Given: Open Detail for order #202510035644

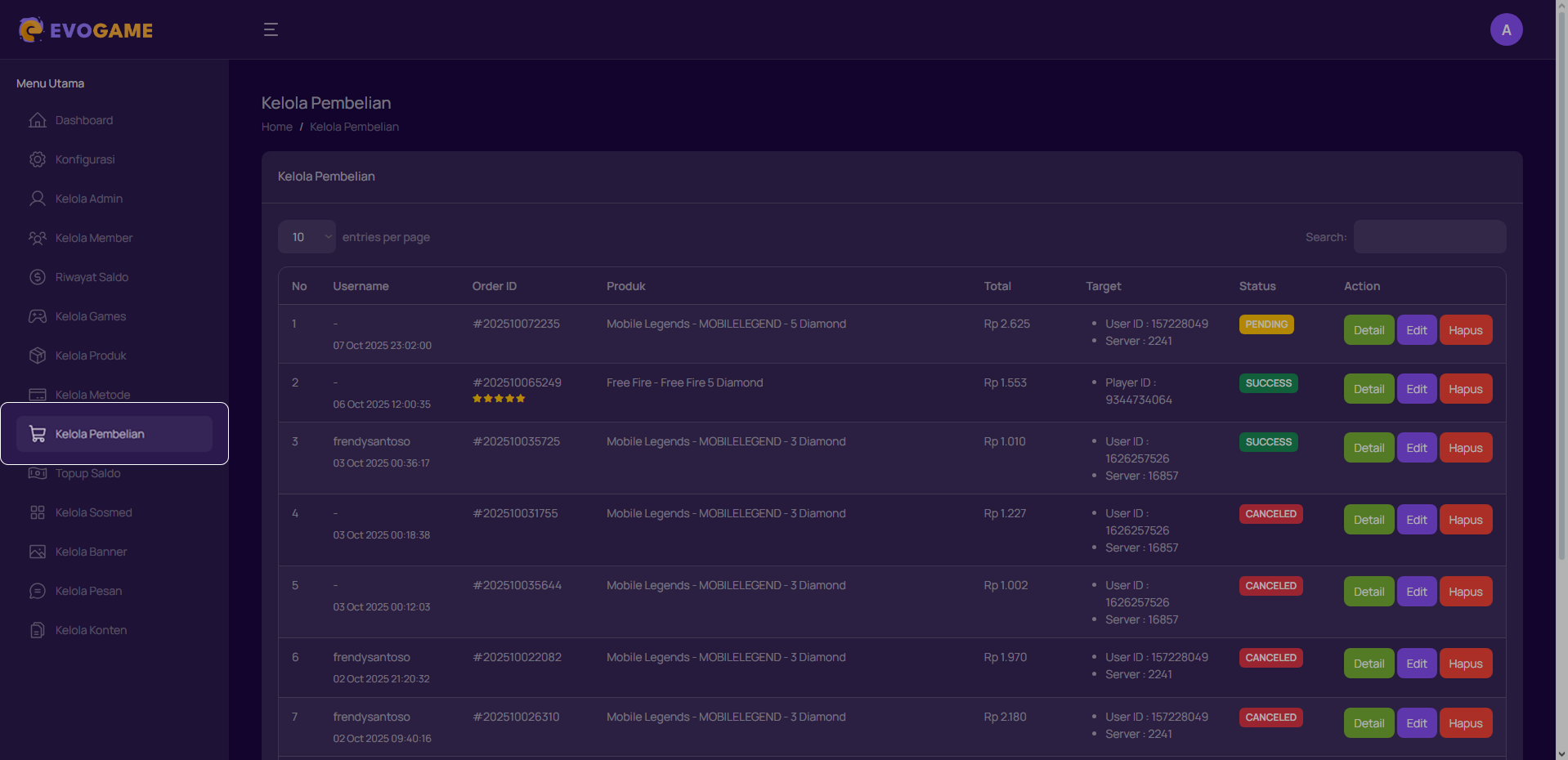Looking at the screenshot, I should tap(1369, 592).
